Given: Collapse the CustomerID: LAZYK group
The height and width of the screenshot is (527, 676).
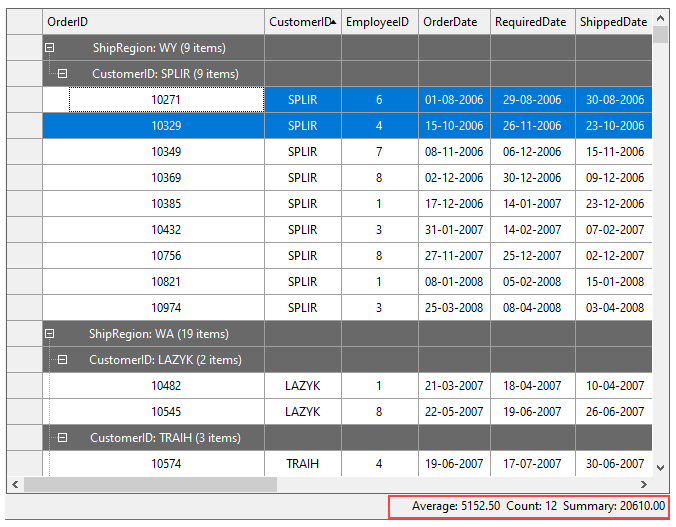Looking at the screenshot, I should point(62,360).
